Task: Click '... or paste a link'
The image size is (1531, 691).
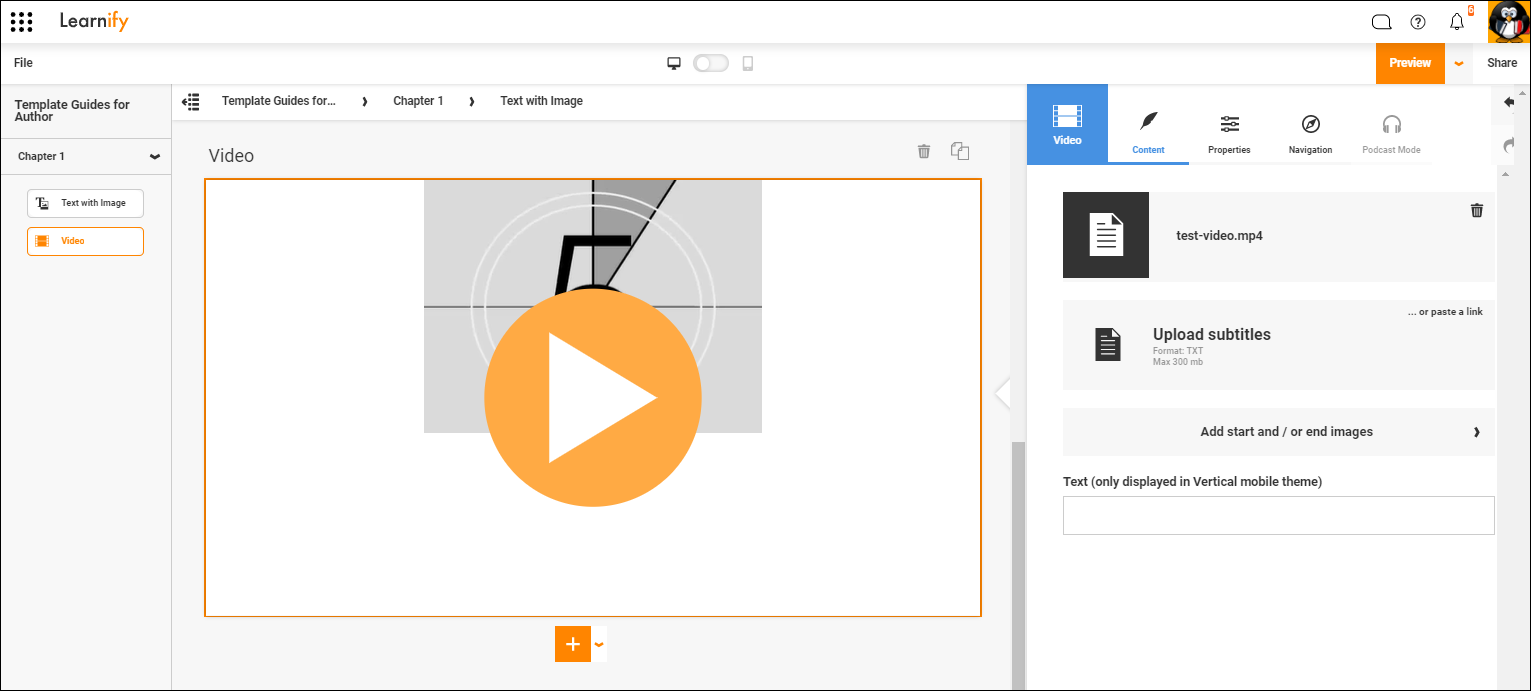Action: [1445, 312]
